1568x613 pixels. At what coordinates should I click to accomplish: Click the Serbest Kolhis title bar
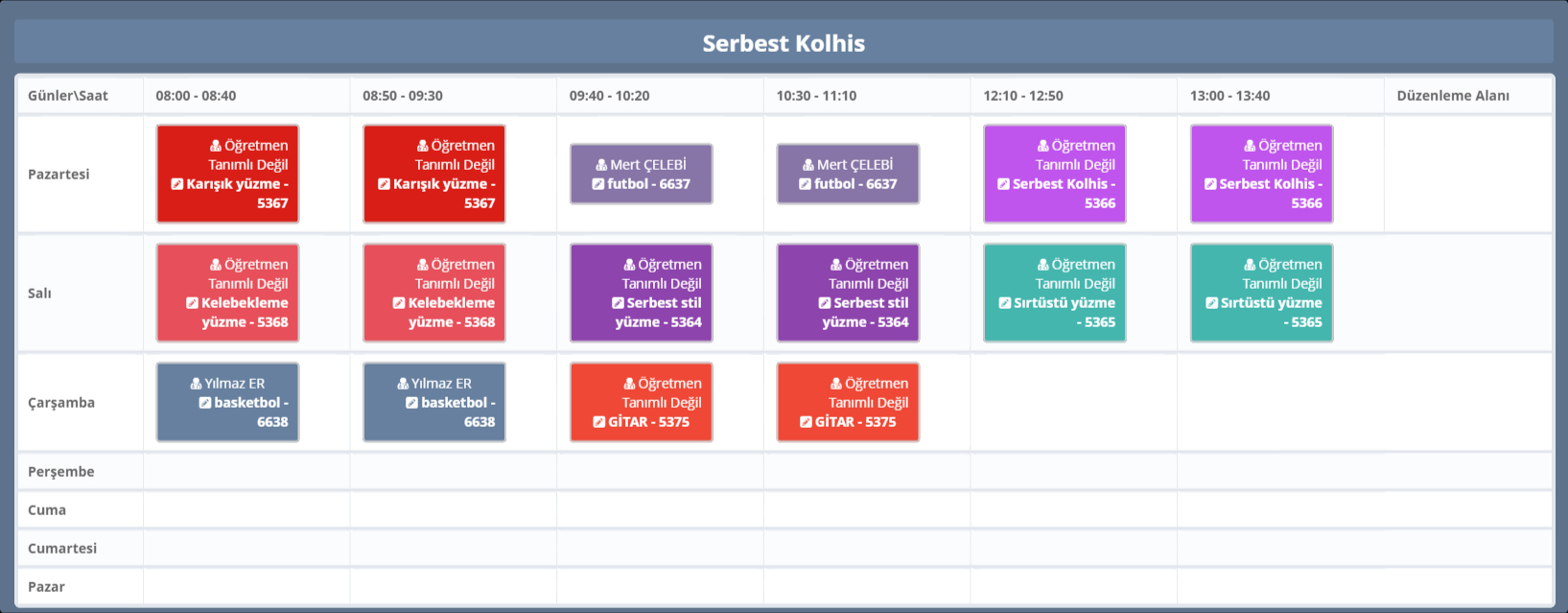click(x=784, y=43)
